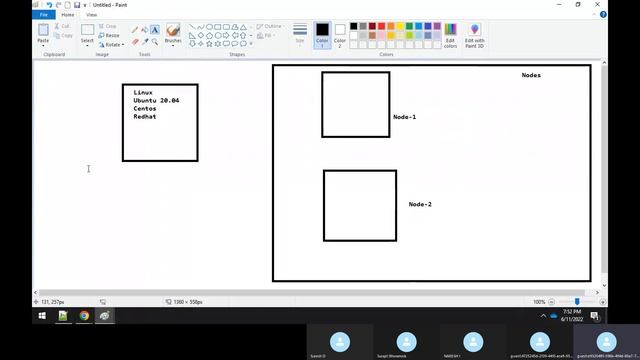Collapse the ribbon with the chevron
The image size is (640, 360).
tap(594, 15)
